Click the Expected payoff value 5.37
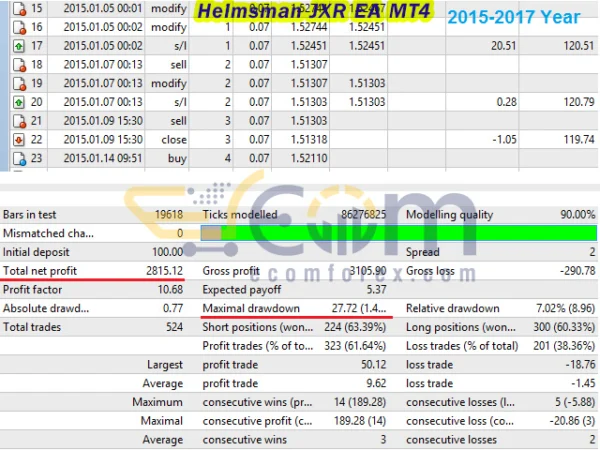600x450 pixels. (377, 290)
